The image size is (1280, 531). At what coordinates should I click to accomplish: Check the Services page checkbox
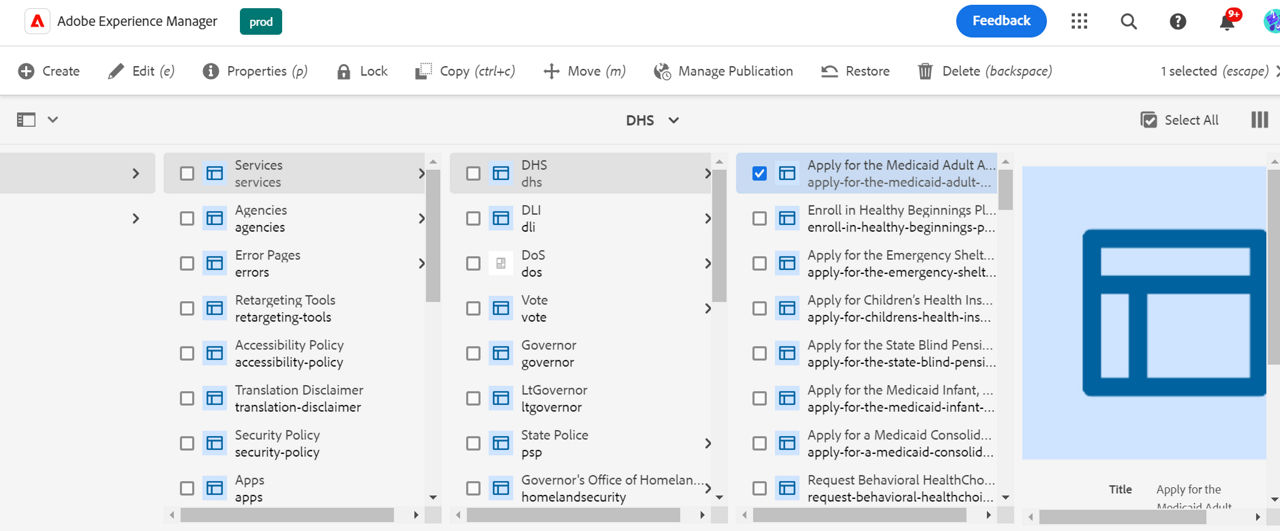point(187,173)
